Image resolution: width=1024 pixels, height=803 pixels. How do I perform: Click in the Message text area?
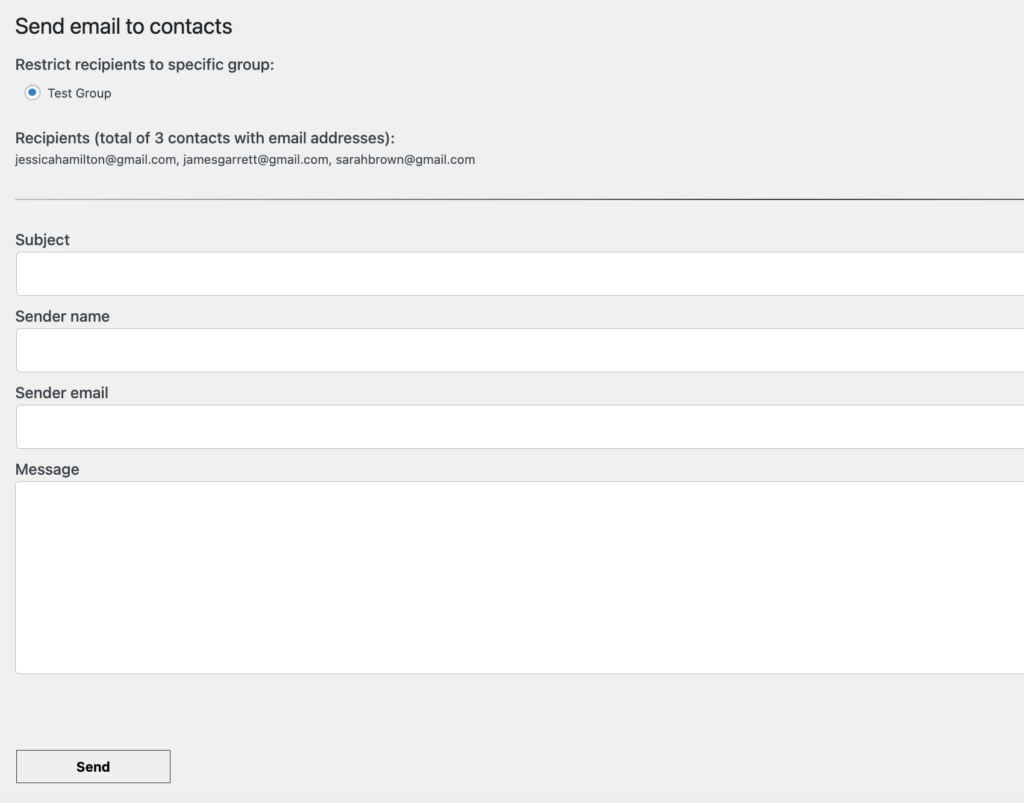pos(520,577)
